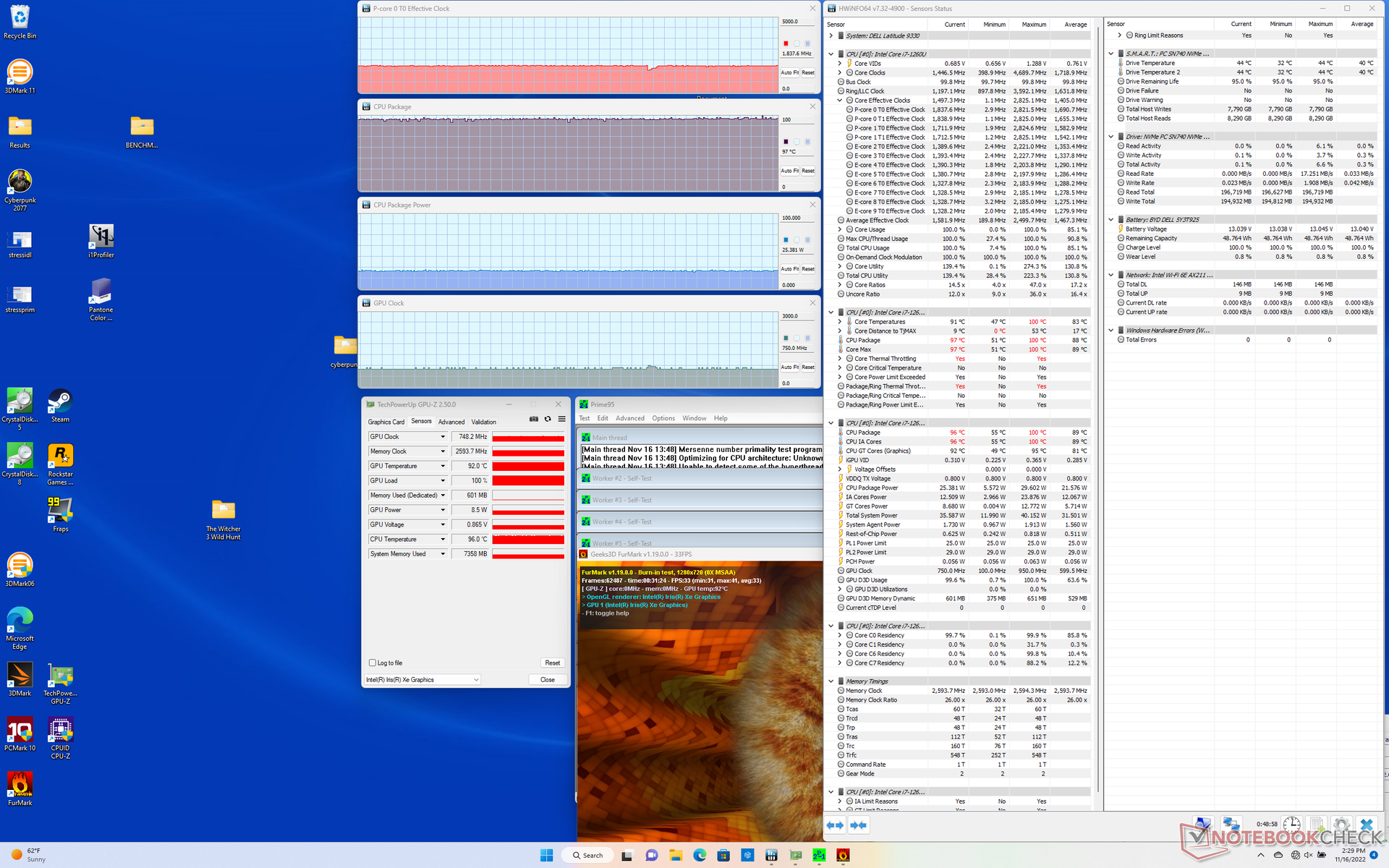Click Reset in P-core 0 T0 graph

coord(808,72)
